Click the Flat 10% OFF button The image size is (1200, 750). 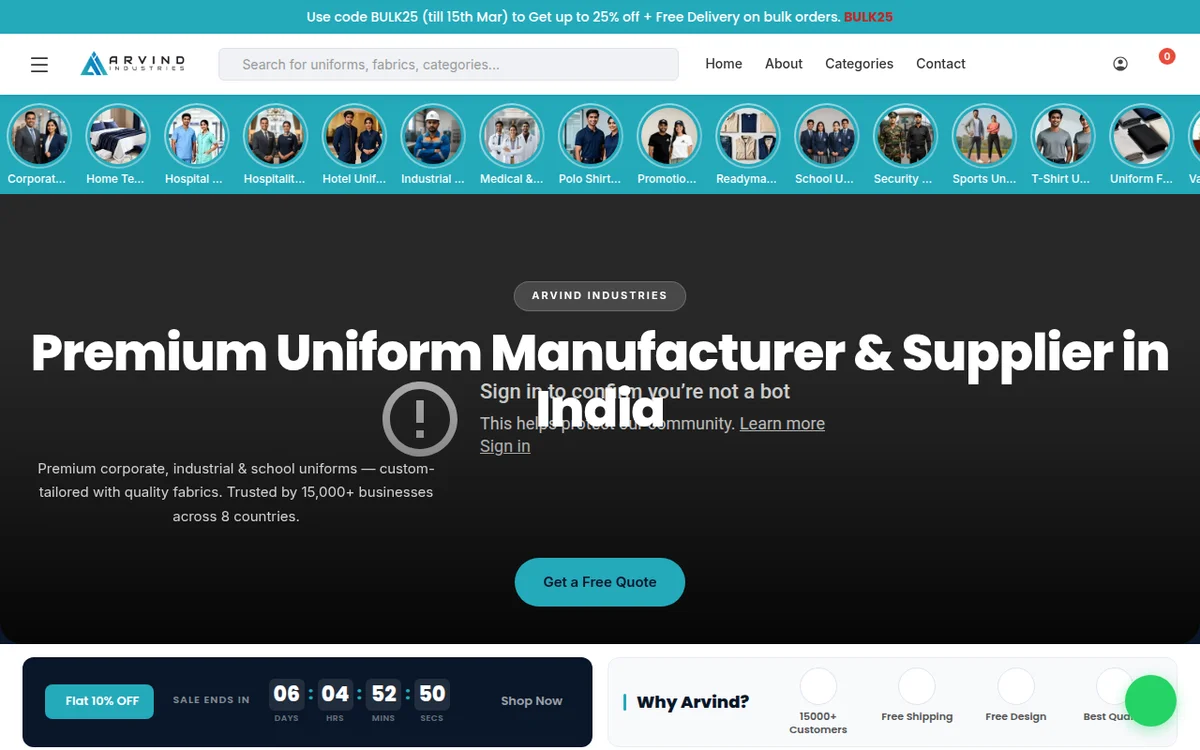tap(100, 701)
